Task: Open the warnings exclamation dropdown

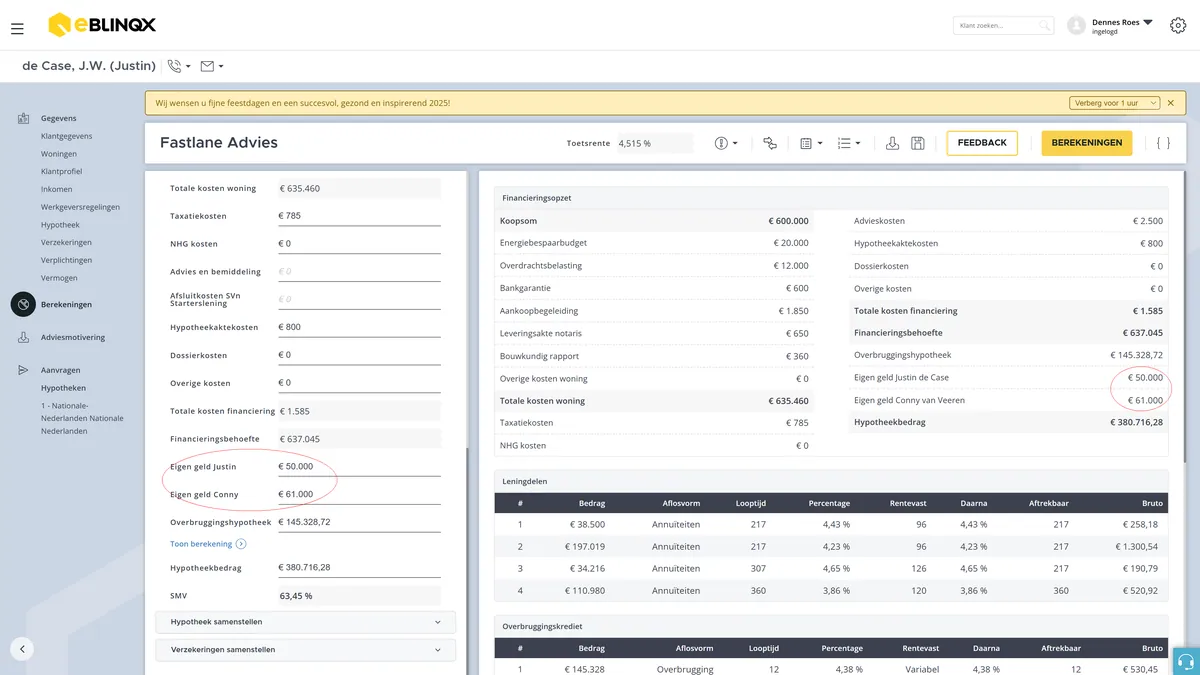Action: [726, 143]
